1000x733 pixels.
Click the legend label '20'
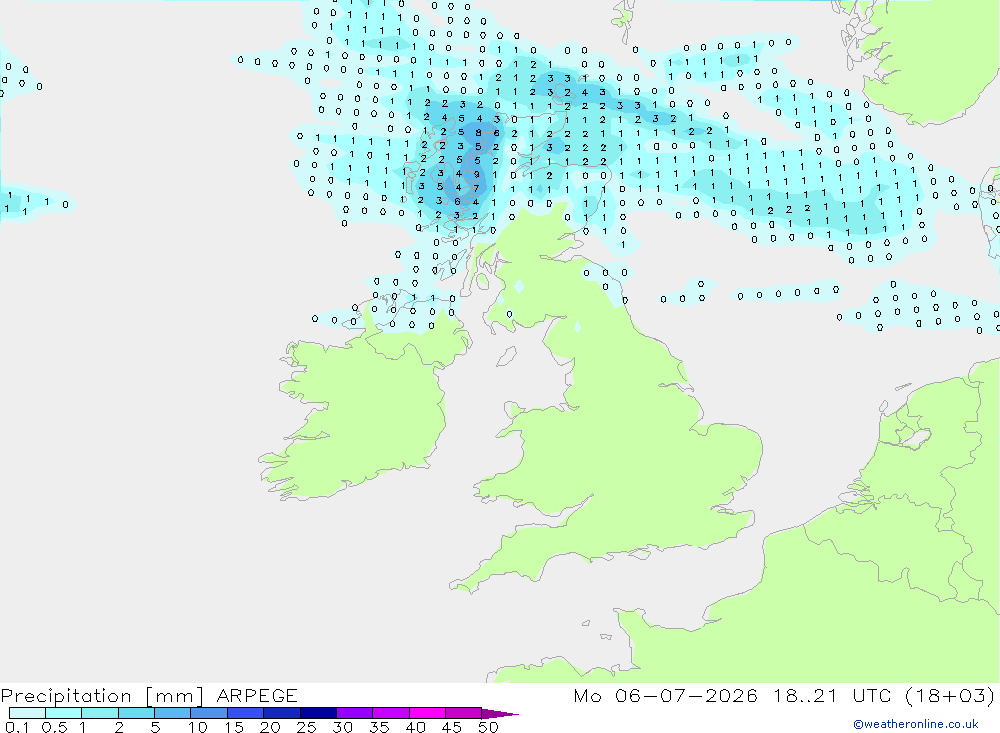270,727
